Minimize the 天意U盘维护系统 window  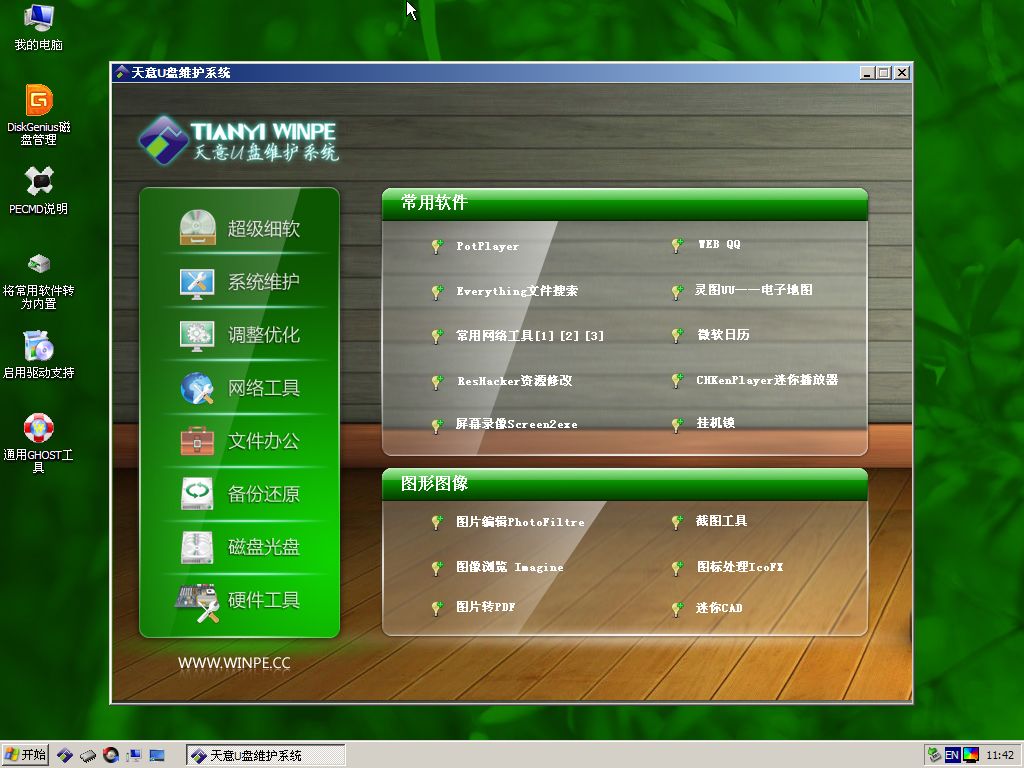[x=867, y=72]
